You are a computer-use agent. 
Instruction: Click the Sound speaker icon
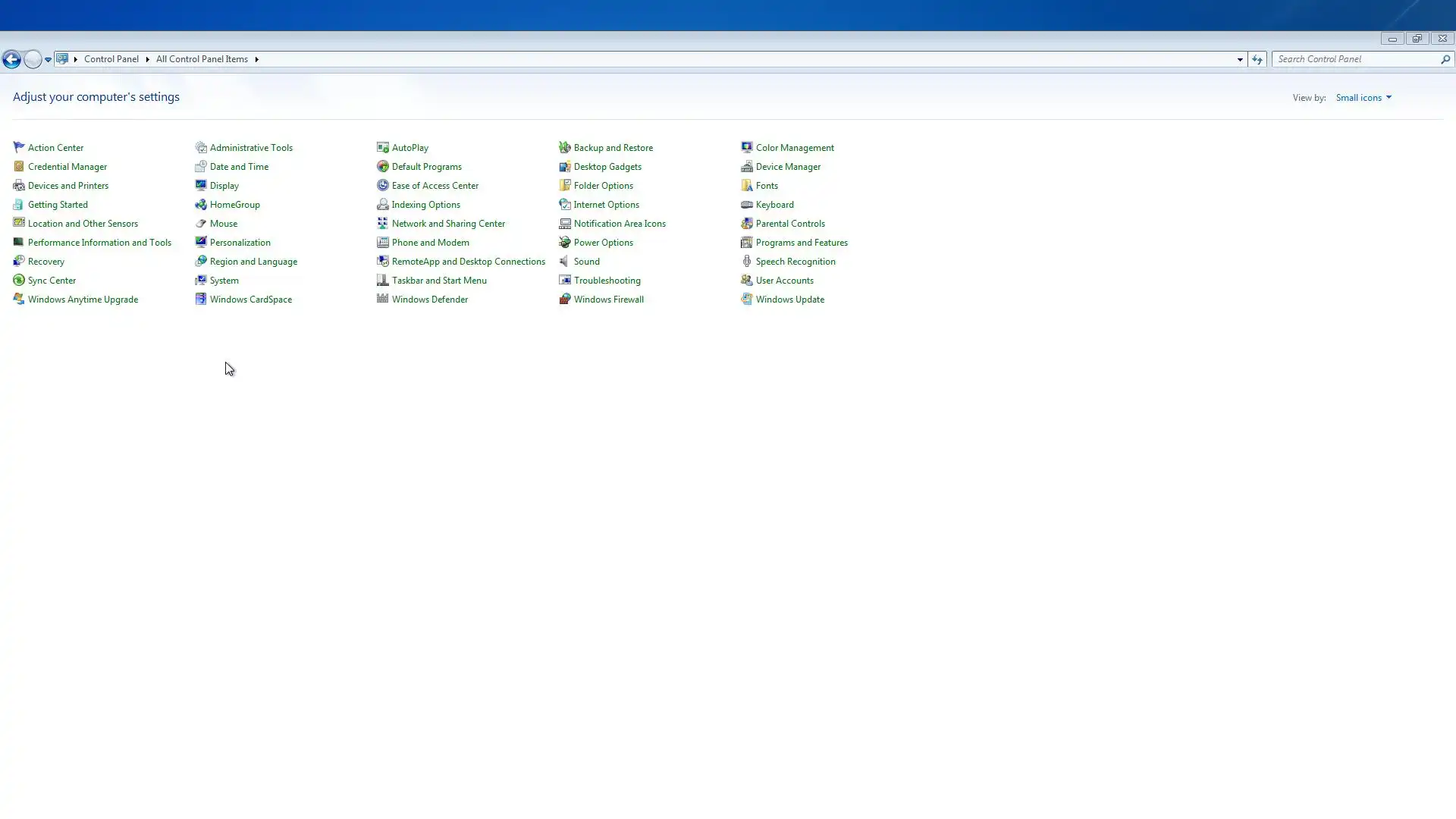(564, 261)
